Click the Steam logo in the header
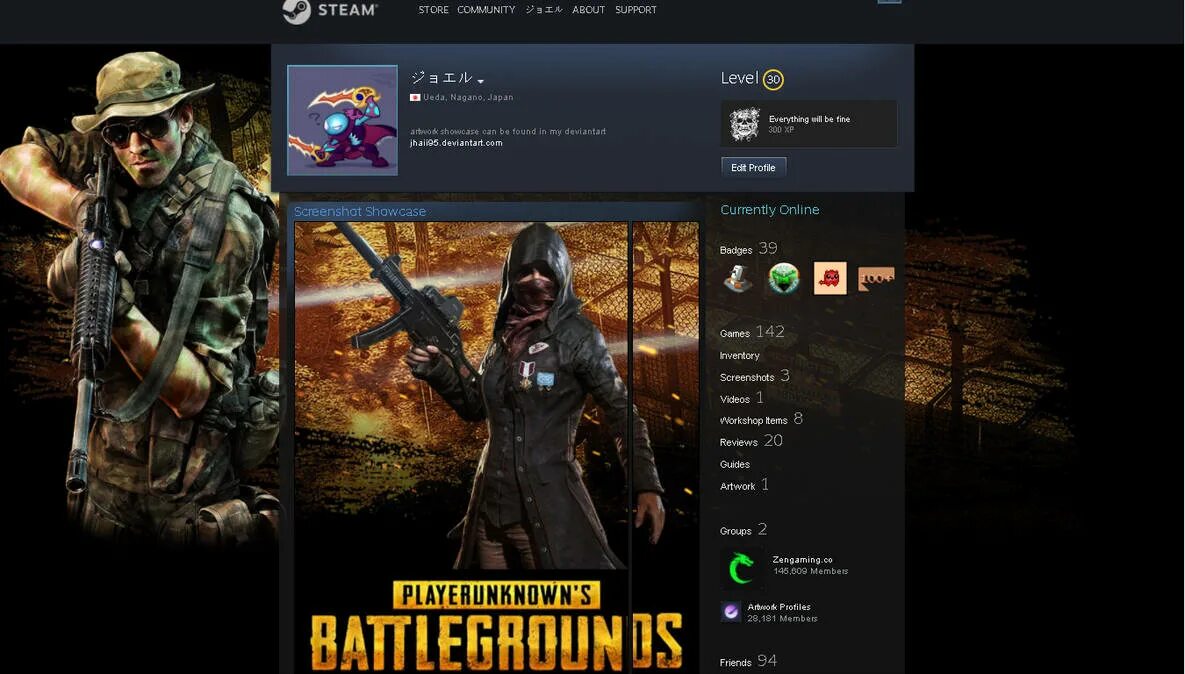 pos(330,11)
